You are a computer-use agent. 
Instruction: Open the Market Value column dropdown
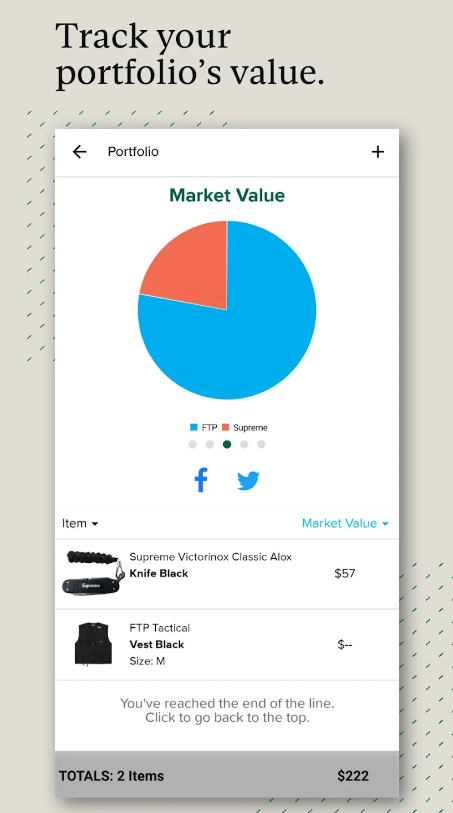[345, 523]
